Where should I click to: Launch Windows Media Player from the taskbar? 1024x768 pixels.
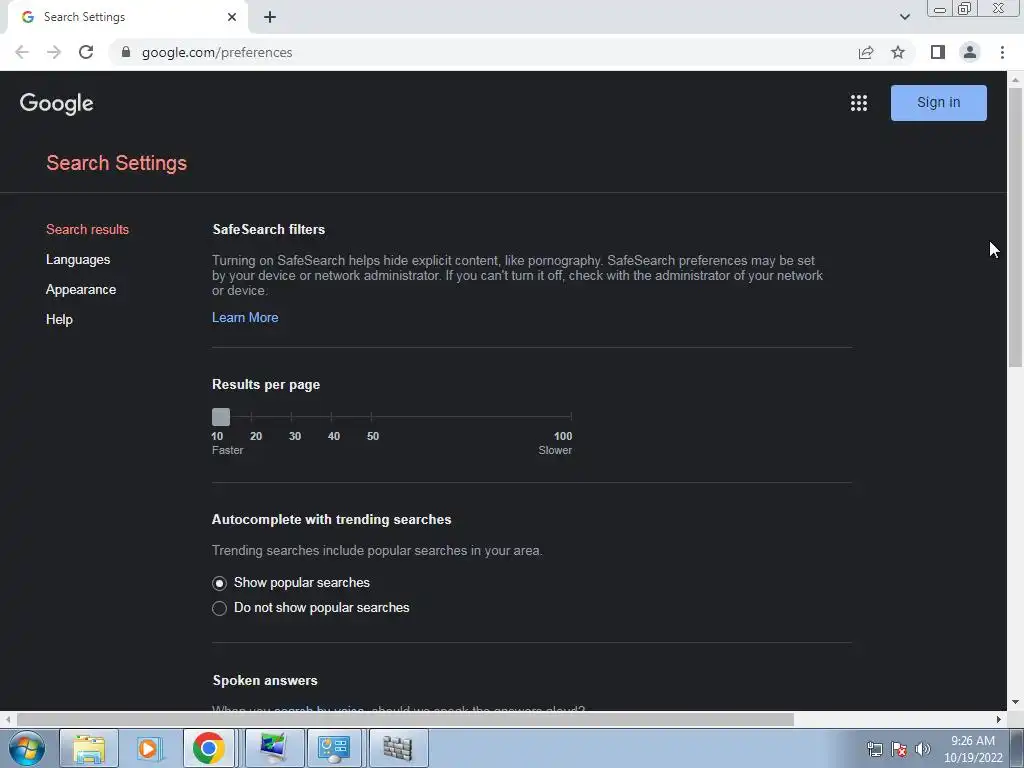[x=149, y=748]
